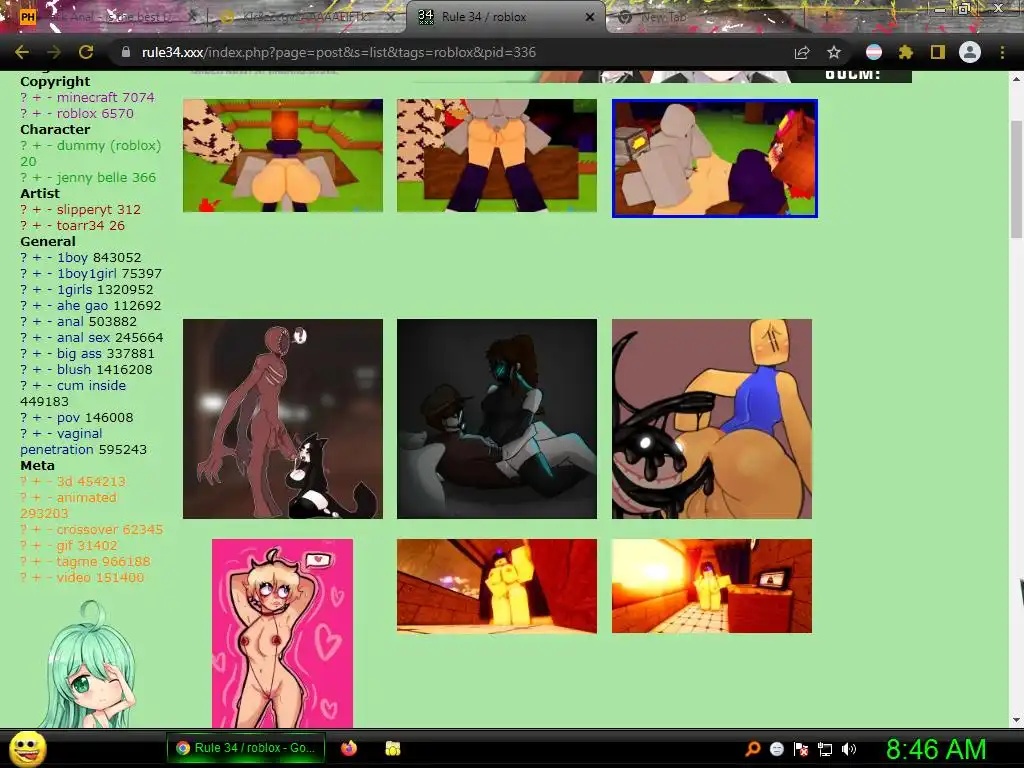
Task: Open the Chrome profile avatar
Action: click(970, 52)
